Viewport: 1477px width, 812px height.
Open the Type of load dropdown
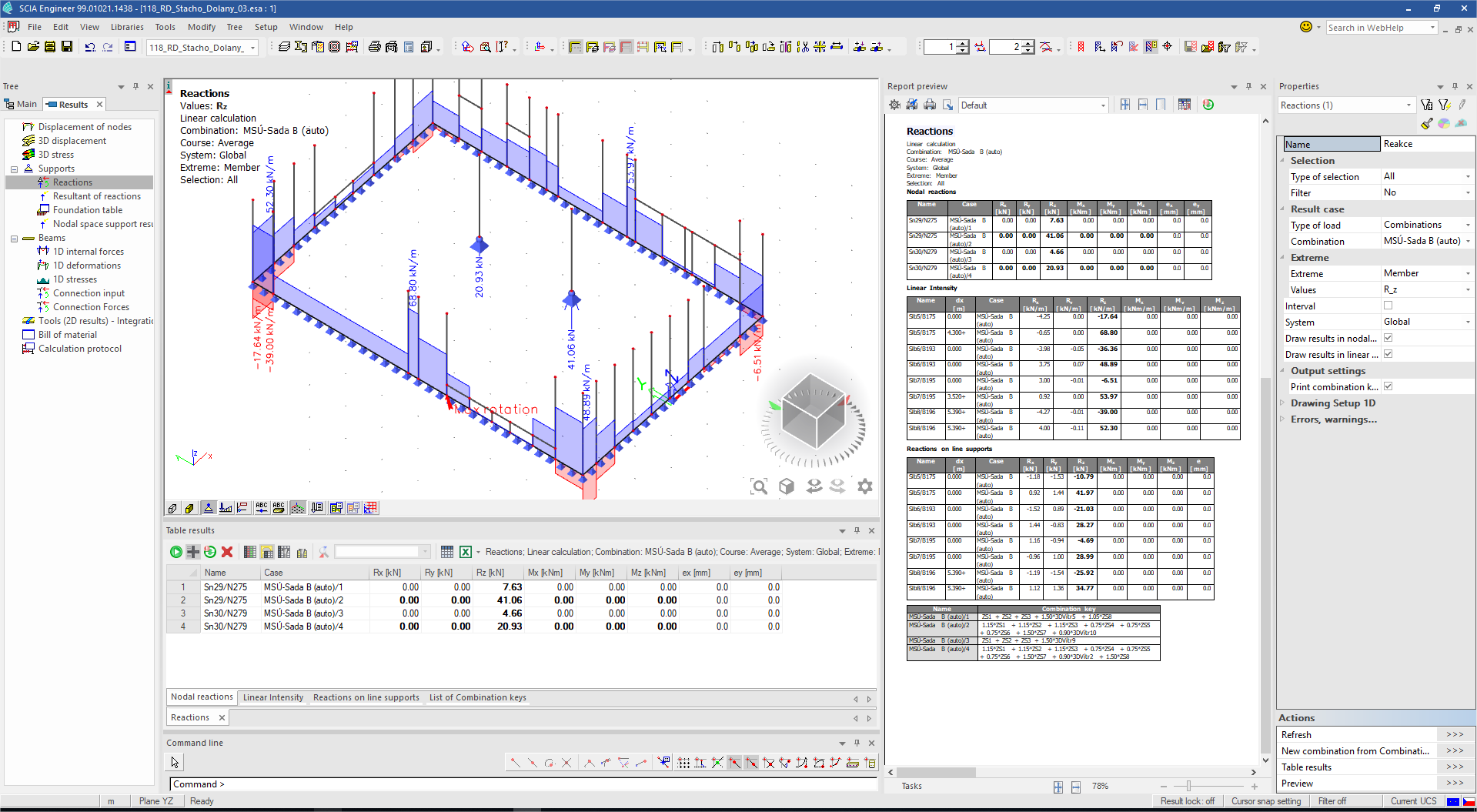pyautogui.click(x=1467, y=225)
